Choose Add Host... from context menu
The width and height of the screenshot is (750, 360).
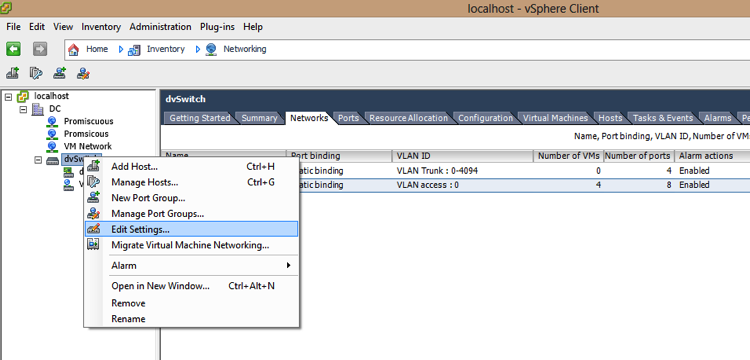coord(191,166)
